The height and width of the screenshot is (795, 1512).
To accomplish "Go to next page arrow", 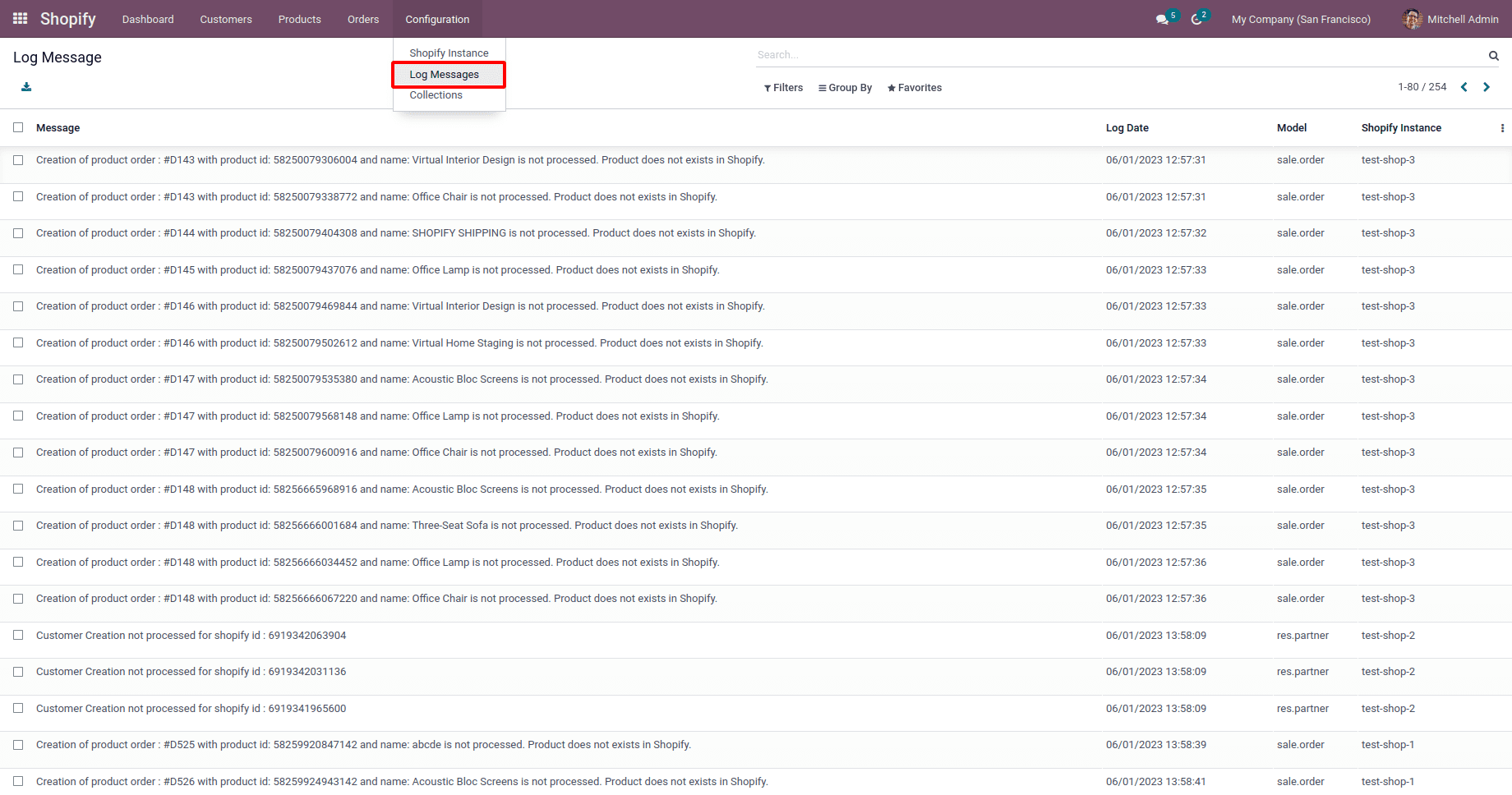I will [1487, 87].
